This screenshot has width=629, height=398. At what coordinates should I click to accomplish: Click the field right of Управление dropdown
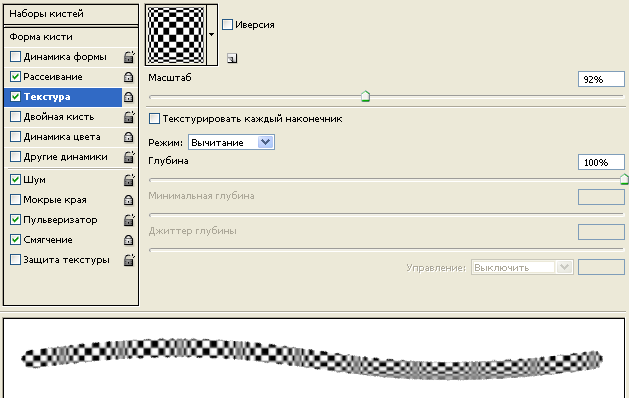601,267
